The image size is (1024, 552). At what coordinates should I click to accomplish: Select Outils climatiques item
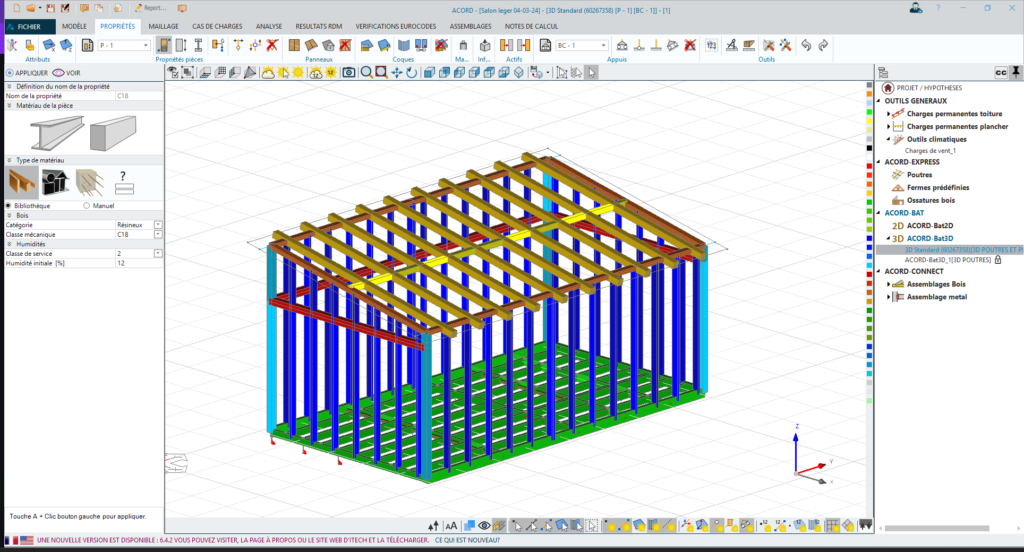click(936, 139)
